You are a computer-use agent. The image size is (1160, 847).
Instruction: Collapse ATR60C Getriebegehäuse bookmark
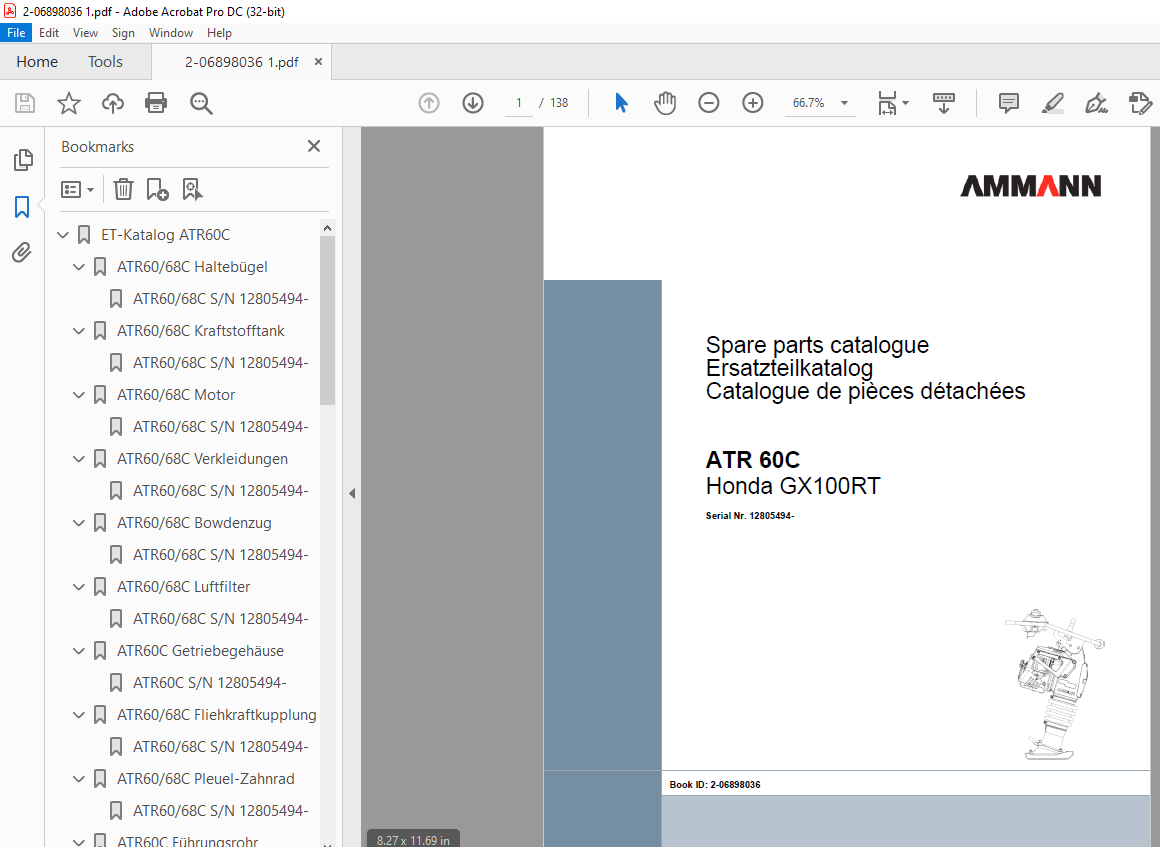click(x=79, y=651)
